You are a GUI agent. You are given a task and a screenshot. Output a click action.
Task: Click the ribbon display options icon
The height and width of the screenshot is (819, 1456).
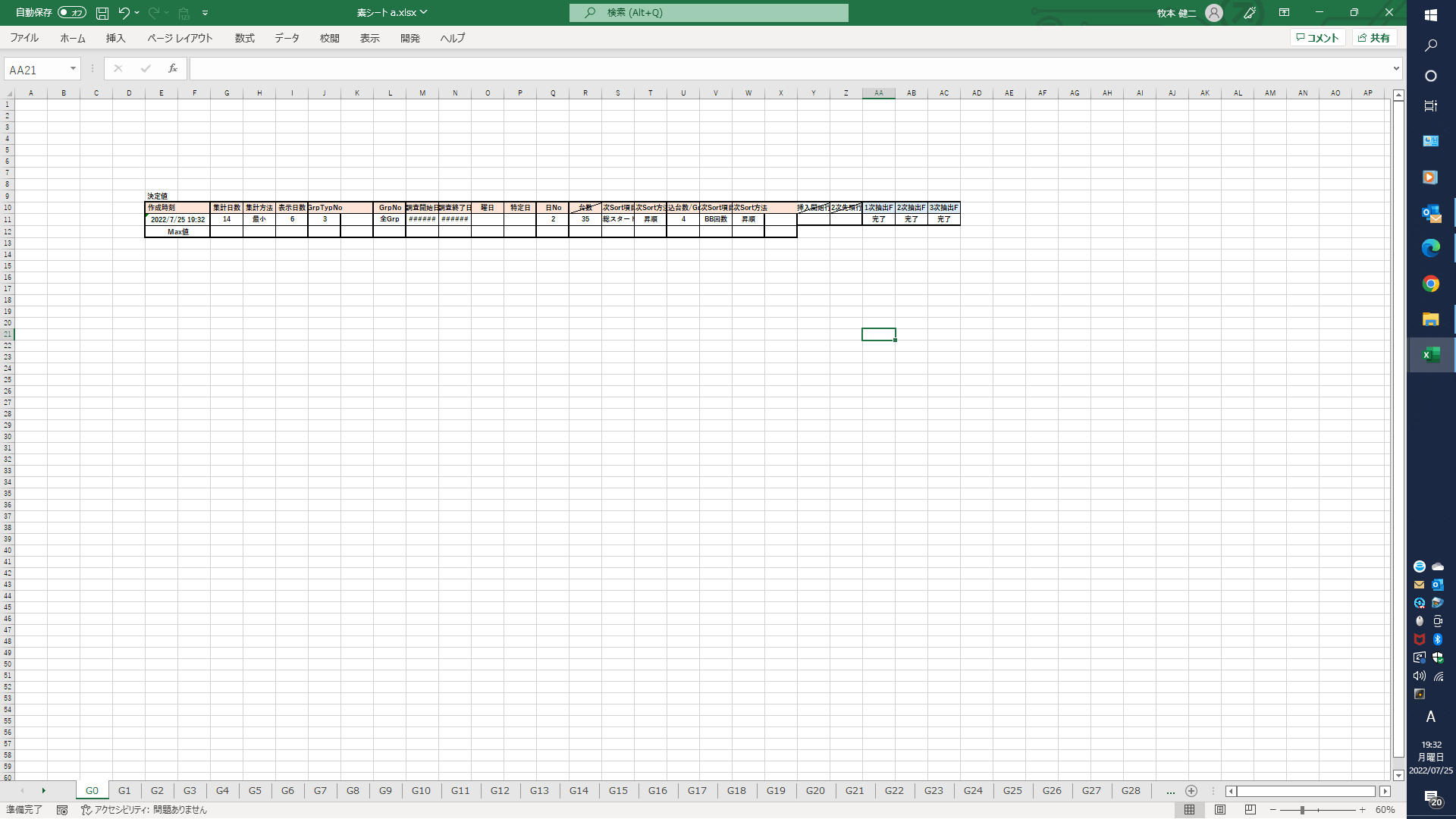coord(1284,13)
